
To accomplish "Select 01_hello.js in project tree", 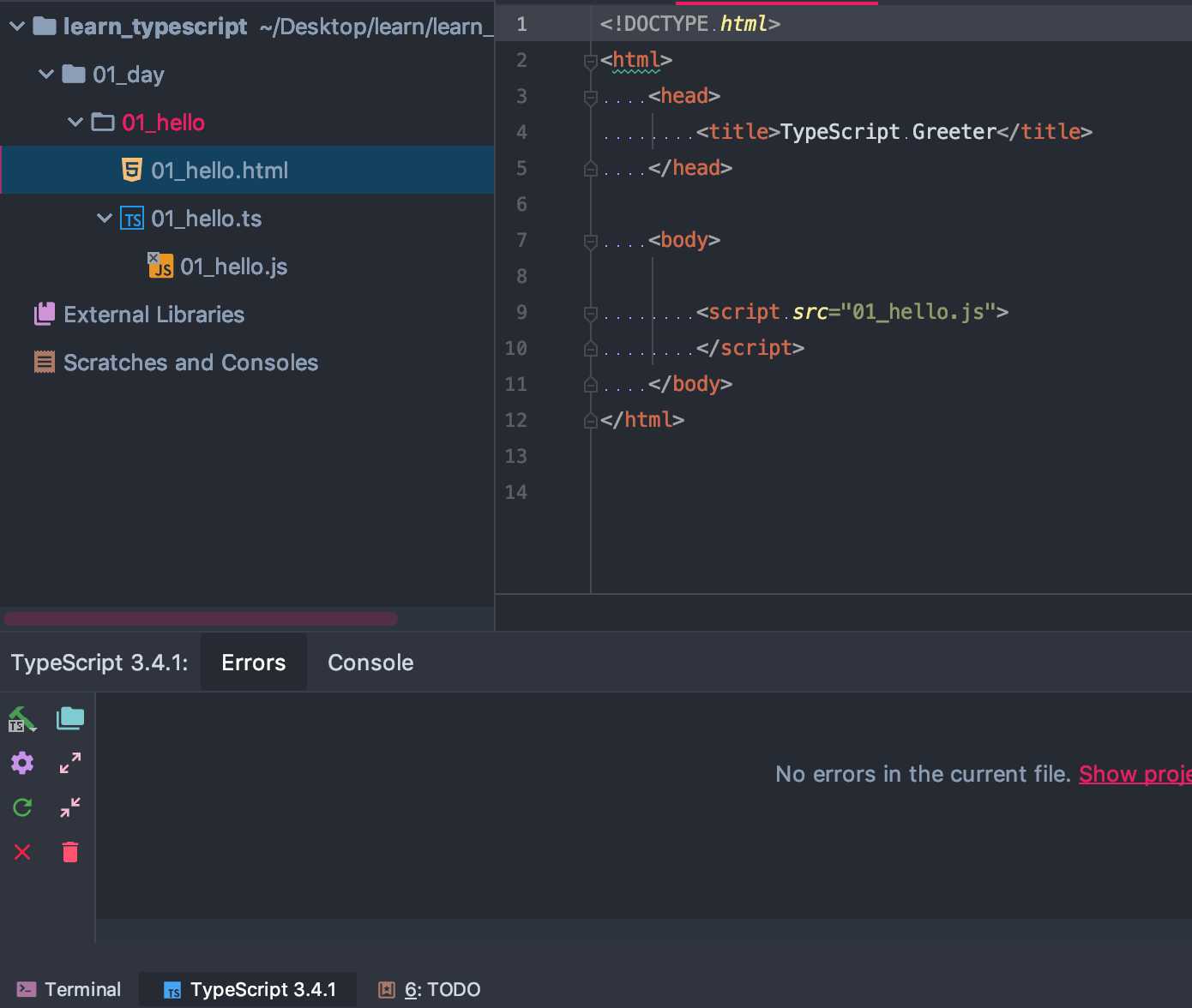I will 233,267.
